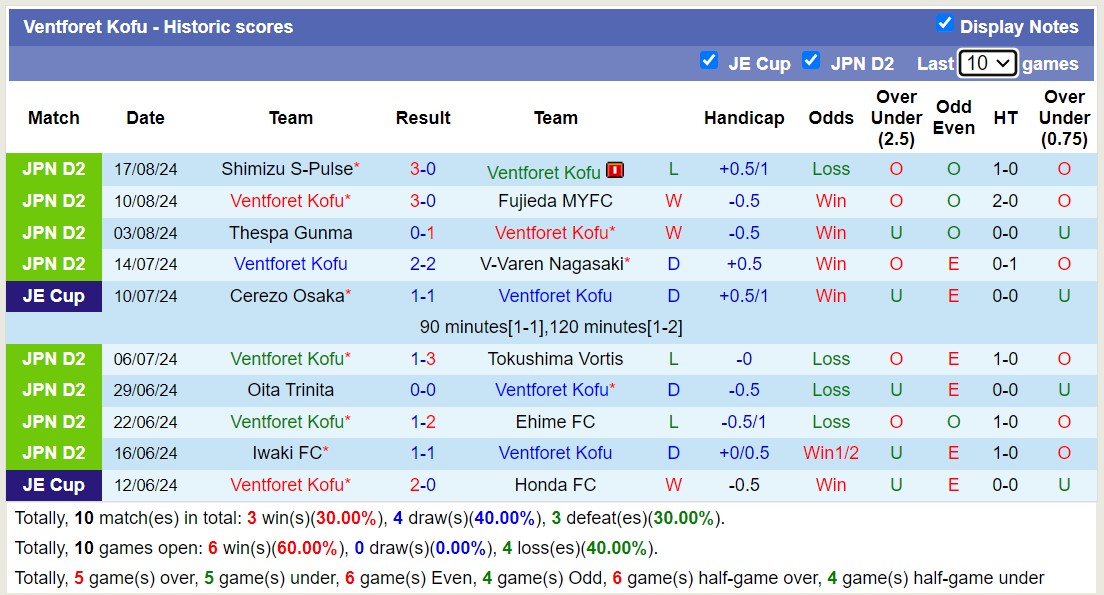Select the JPN D2 badge on the Ehime FC row
The image size is (1104, 595).
[x=54, y=421]
